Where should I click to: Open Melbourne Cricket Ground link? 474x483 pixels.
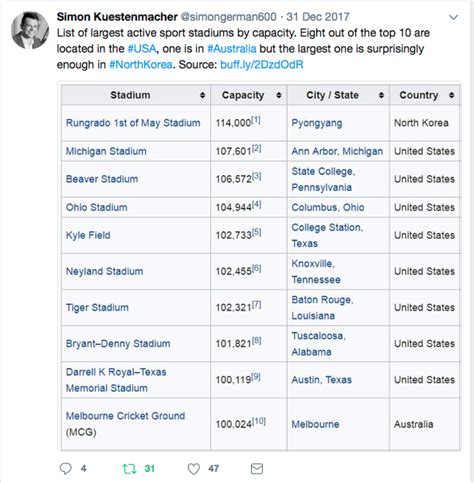point(125,416)
